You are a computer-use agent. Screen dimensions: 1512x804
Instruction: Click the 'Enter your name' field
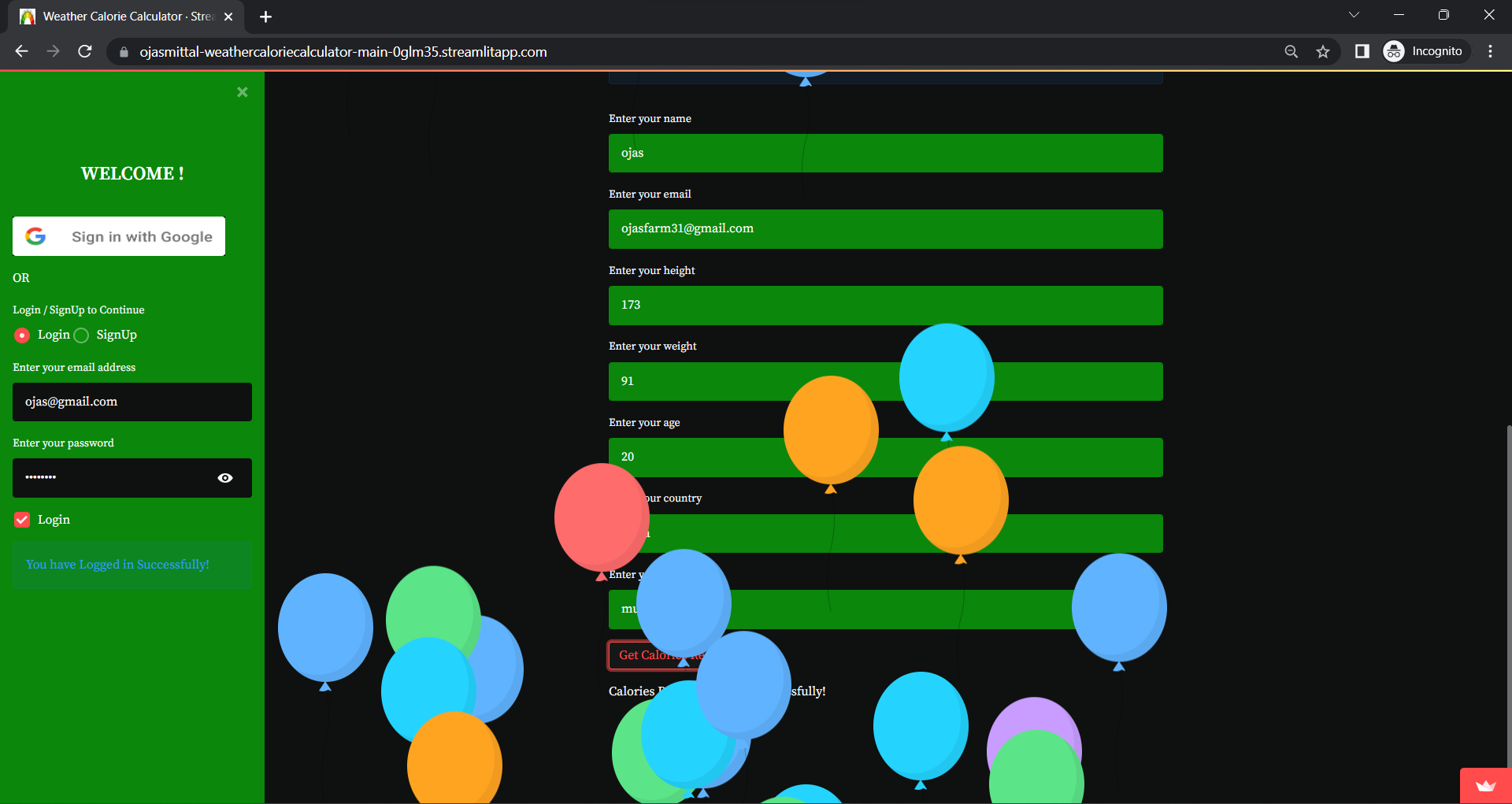(885, 153)
